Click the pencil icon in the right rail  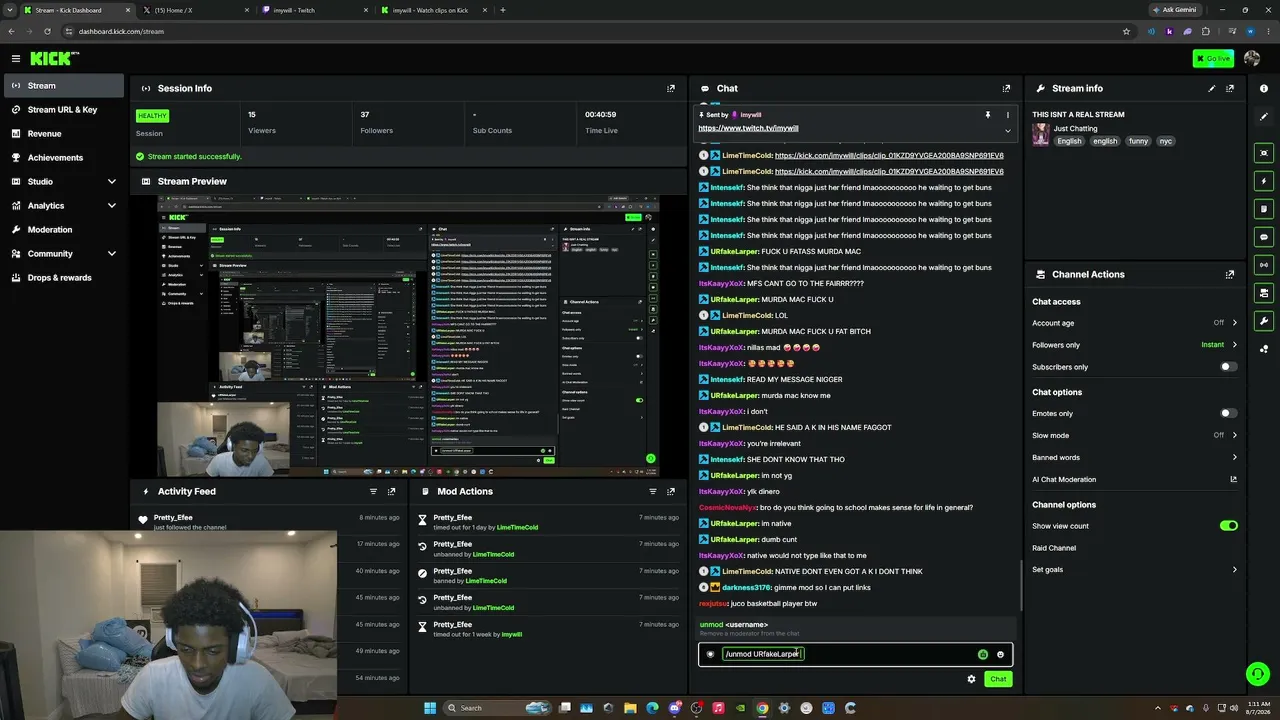pyautogui.click(x=1264, y=117)
